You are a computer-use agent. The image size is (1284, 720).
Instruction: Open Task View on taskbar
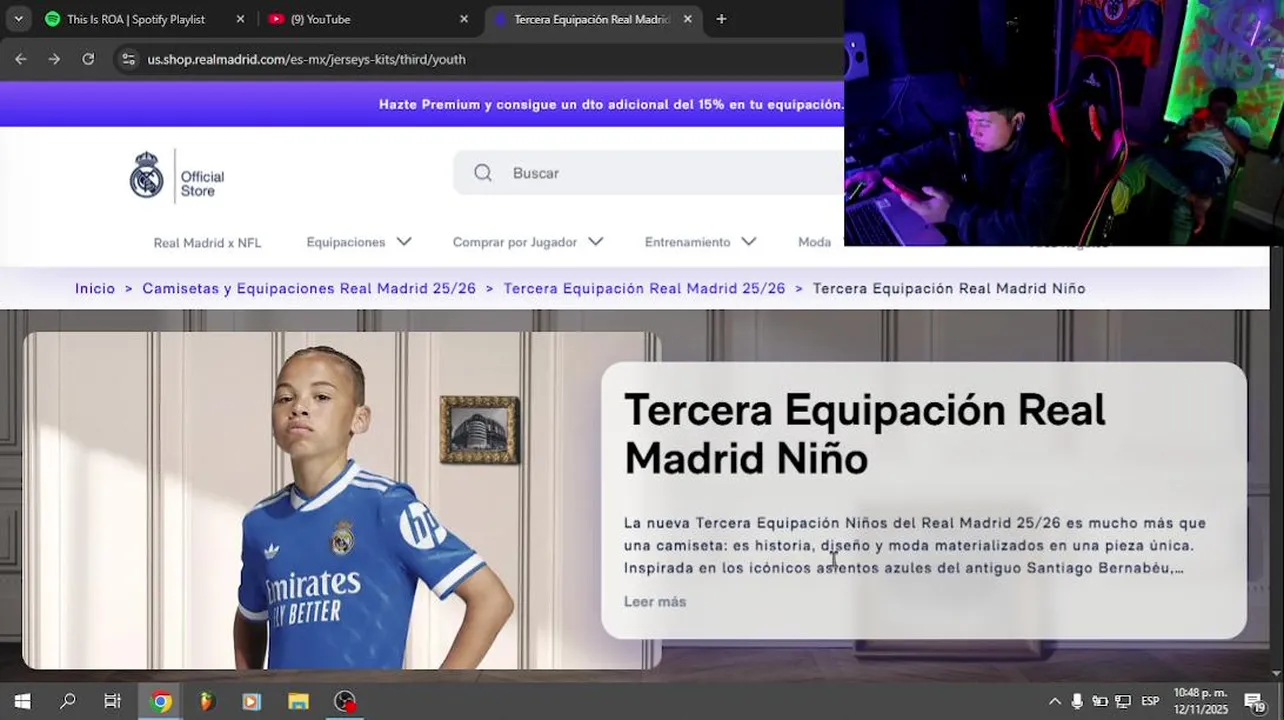[113, 701]
